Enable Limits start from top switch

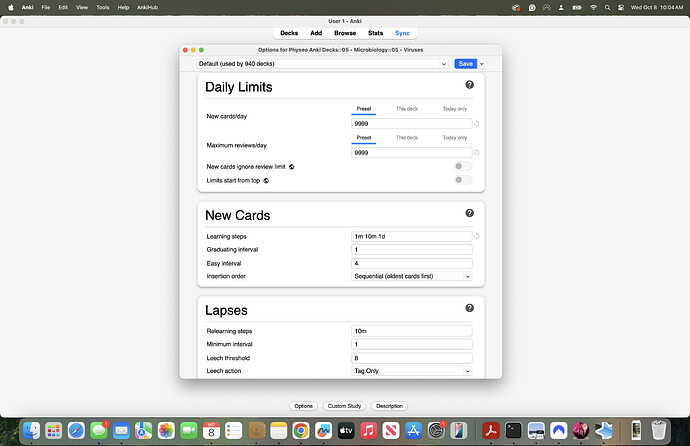point(463,180)
